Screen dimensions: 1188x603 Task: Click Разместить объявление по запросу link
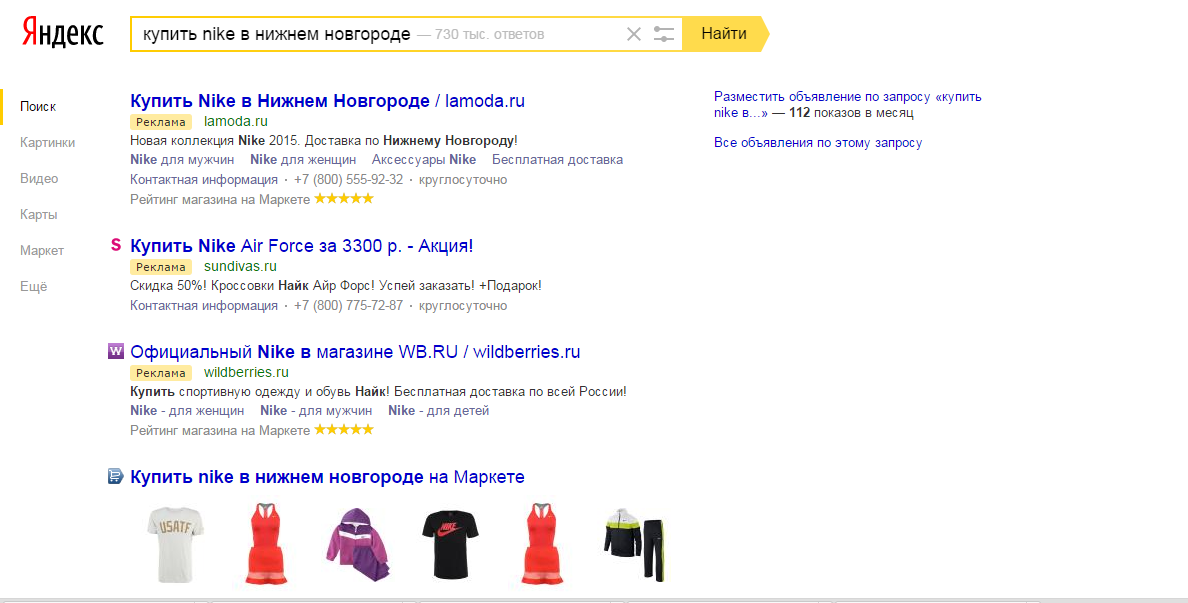848,105
